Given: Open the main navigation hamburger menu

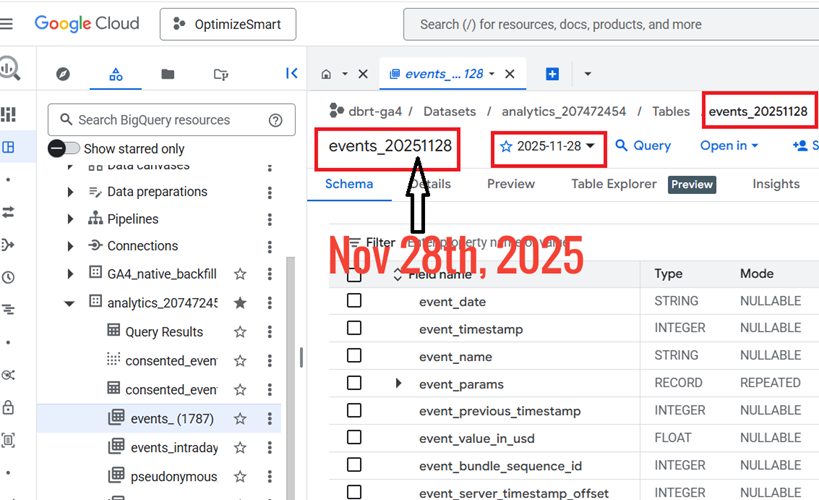Looking at the screenshot, I should (6, 24).
